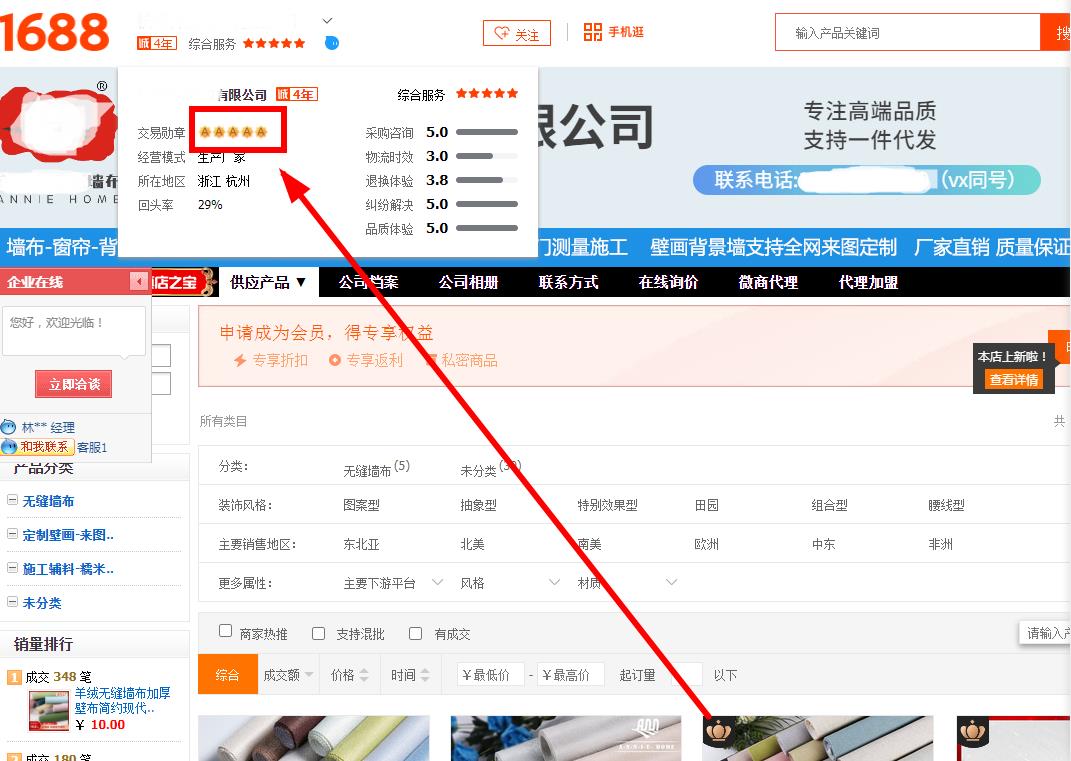Image resolution: width=1071 pixels, height=761 pixels.
Task: Collapse the 企业在线 chat panel arrow
Action: pyautogui.click(x=138, y=283)
